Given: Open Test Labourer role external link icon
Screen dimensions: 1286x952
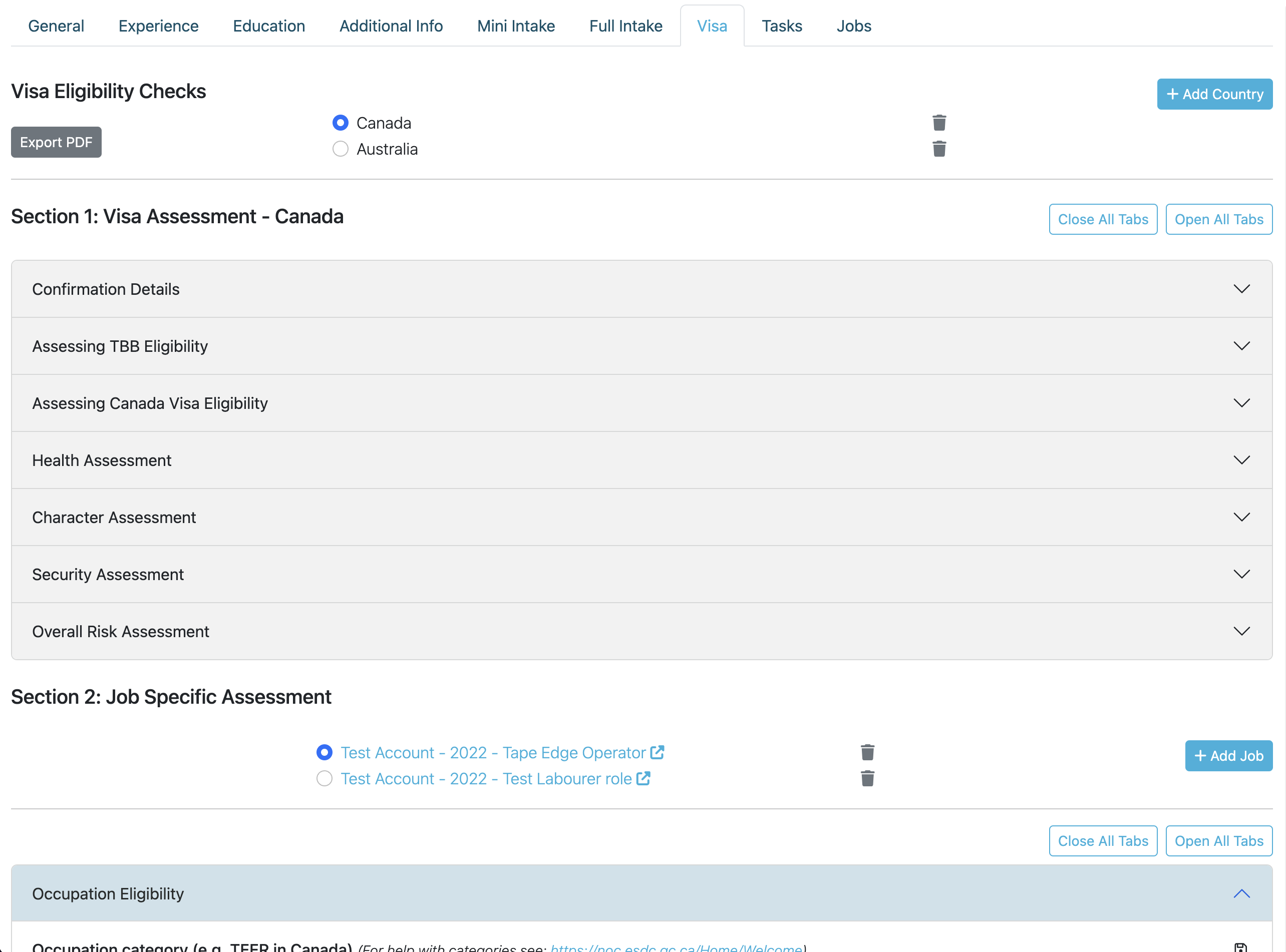Looking at the screenshot, I should [x=644, y=778].
